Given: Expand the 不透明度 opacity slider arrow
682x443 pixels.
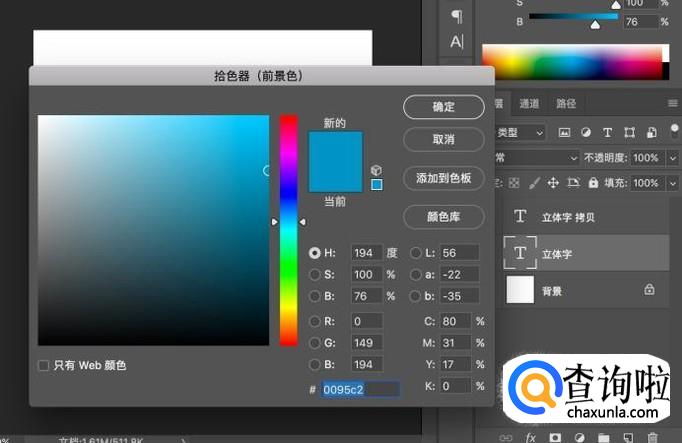Looking at the screenshot, I should pyautogui.click(x=672, y=158).
